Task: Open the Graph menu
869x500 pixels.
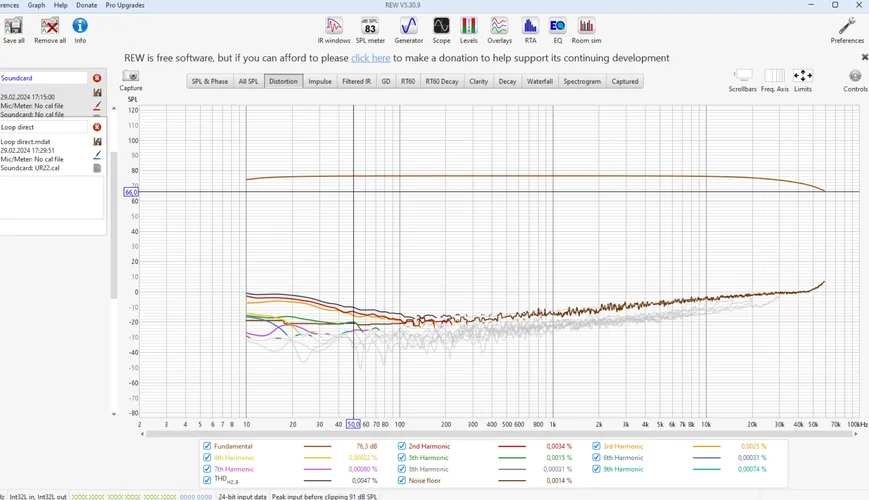Action: coord(36,5)
